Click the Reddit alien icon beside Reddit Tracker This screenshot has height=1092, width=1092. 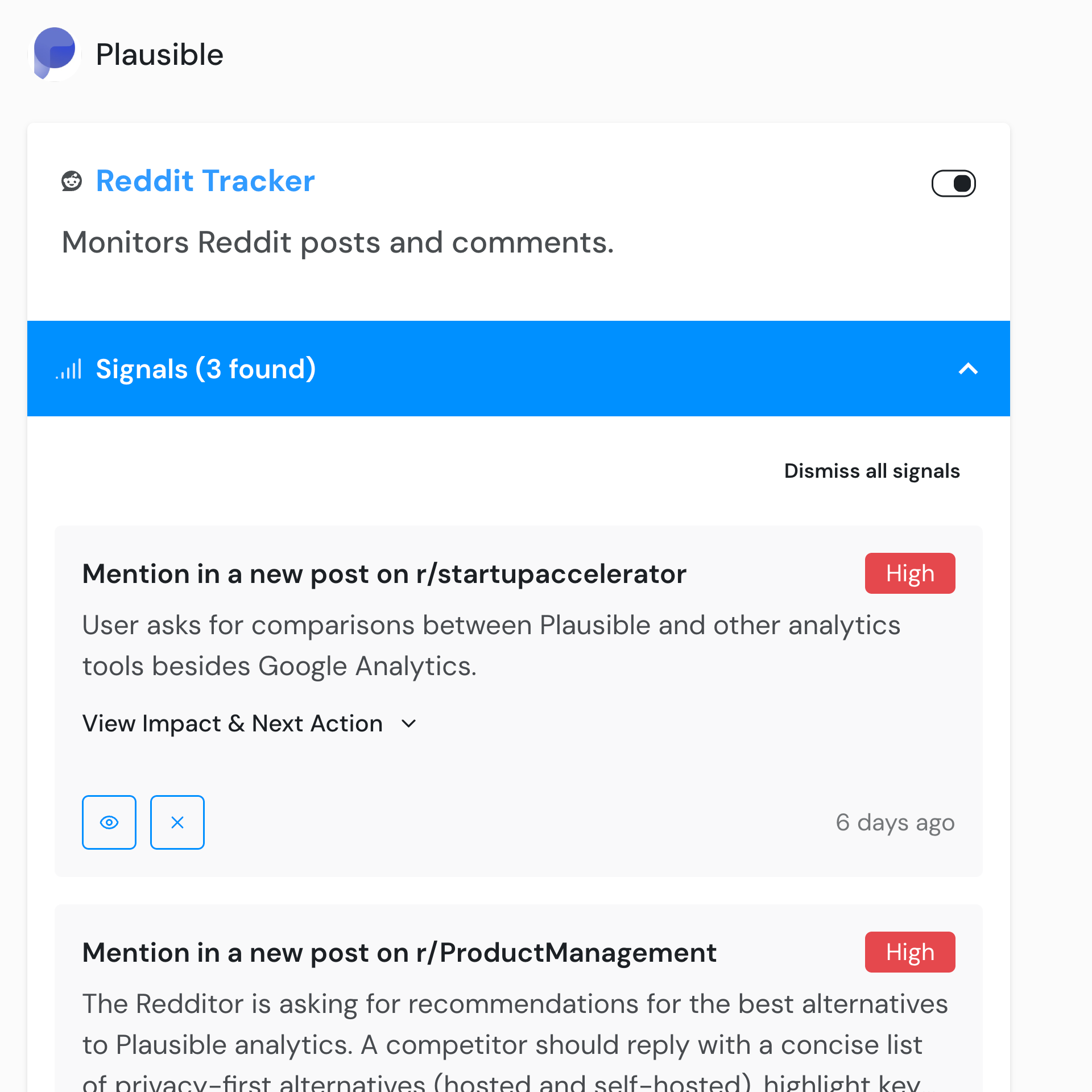tap(72, 182)
